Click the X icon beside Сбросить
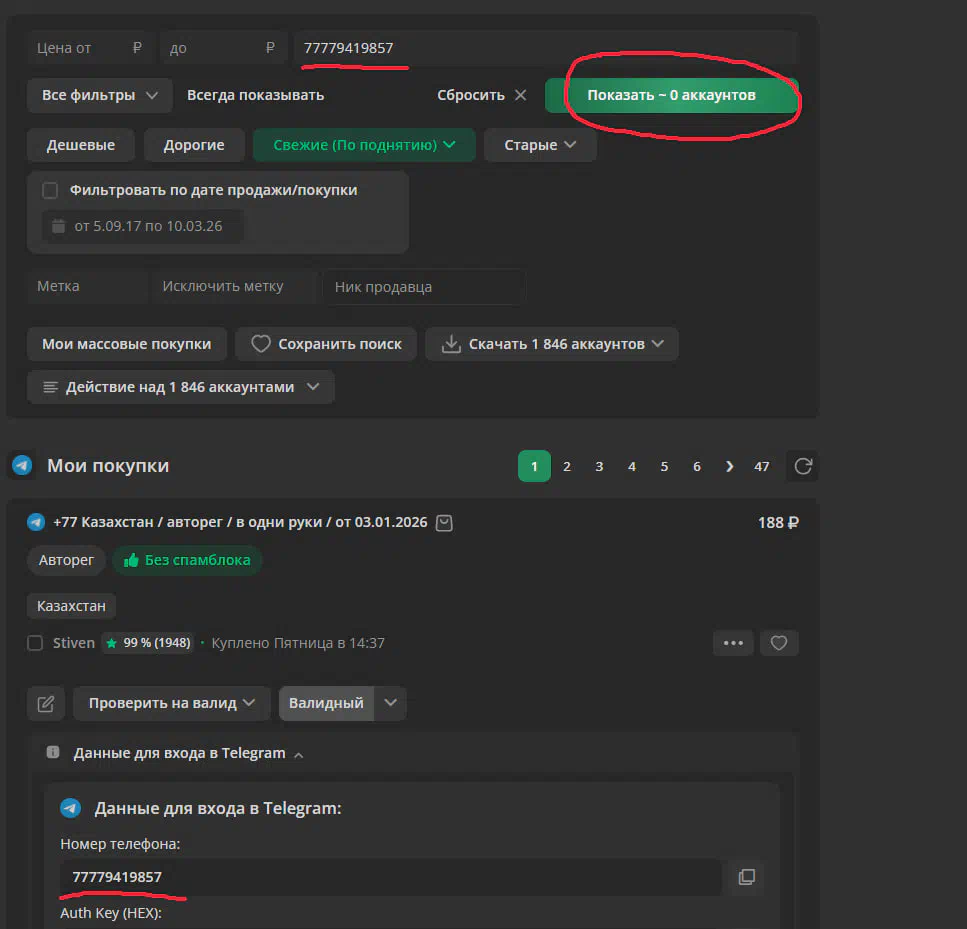The width and height of the screenshot is (967, 929). click(x=520, y=95)
